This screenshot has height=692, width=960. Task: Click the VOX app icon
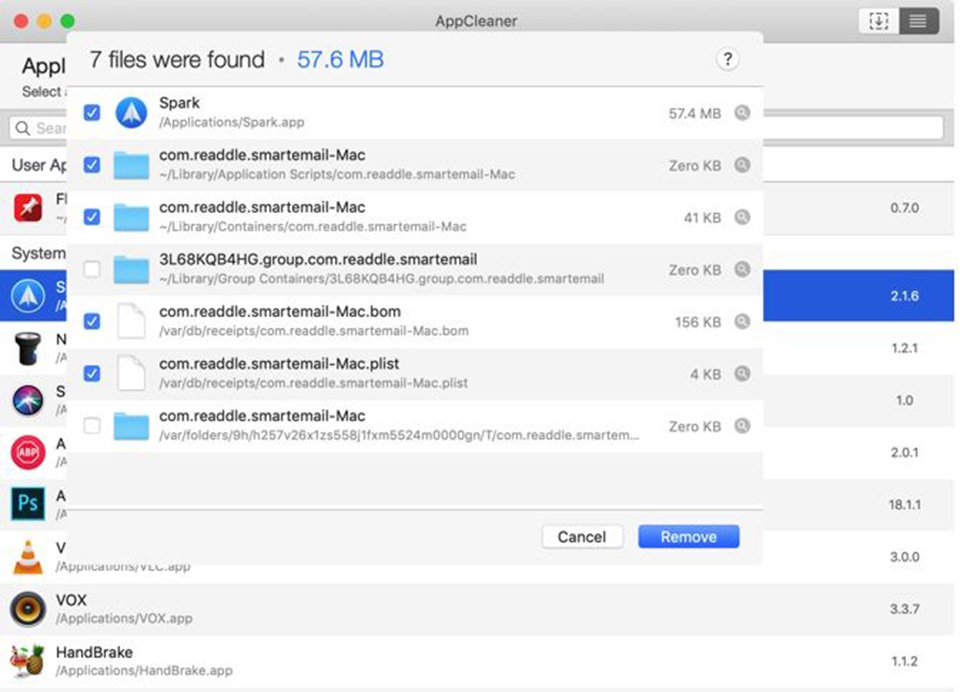coord(29,607)
